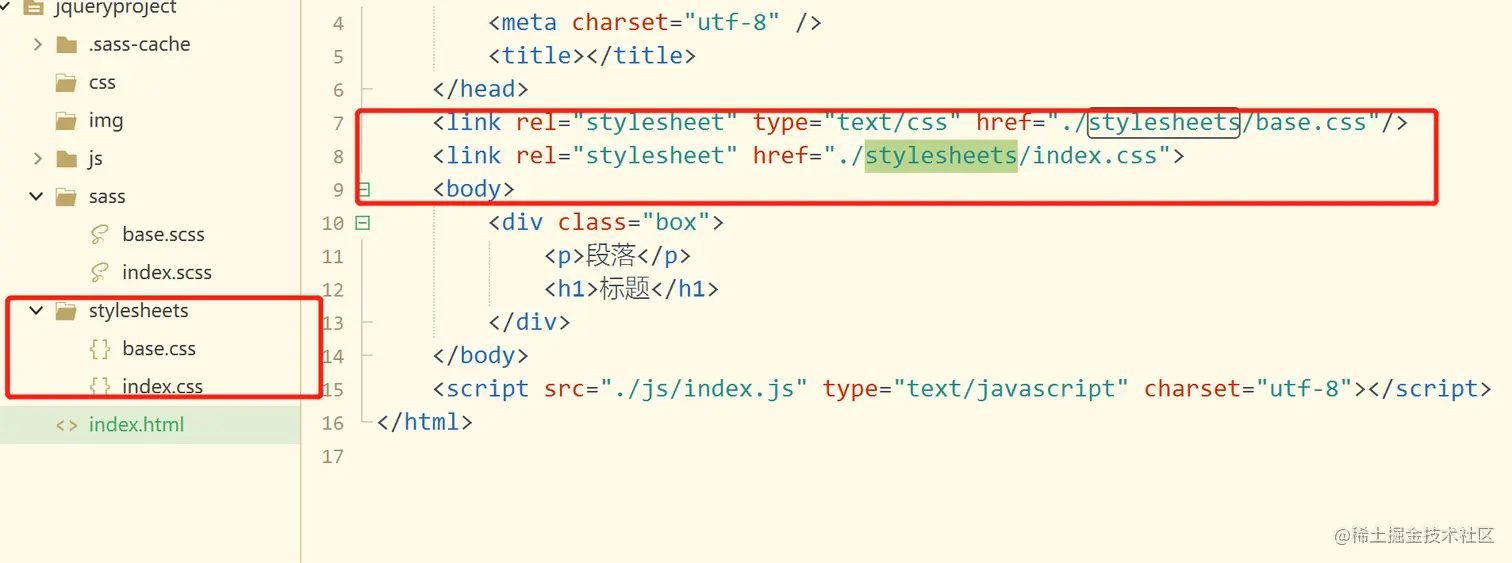Click the sass folder icon

(67, 196)
